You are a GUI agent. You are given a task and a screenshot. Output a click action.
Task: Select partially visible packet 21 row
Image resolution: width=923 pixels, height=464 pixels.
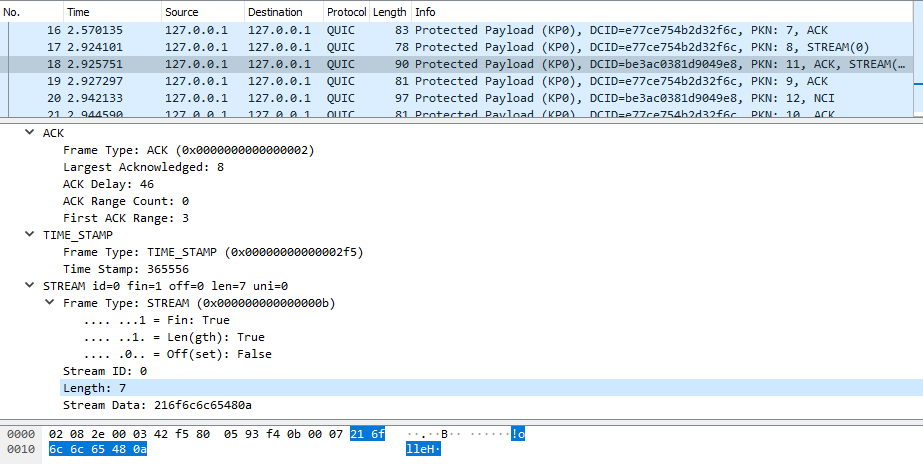point(456,112)
